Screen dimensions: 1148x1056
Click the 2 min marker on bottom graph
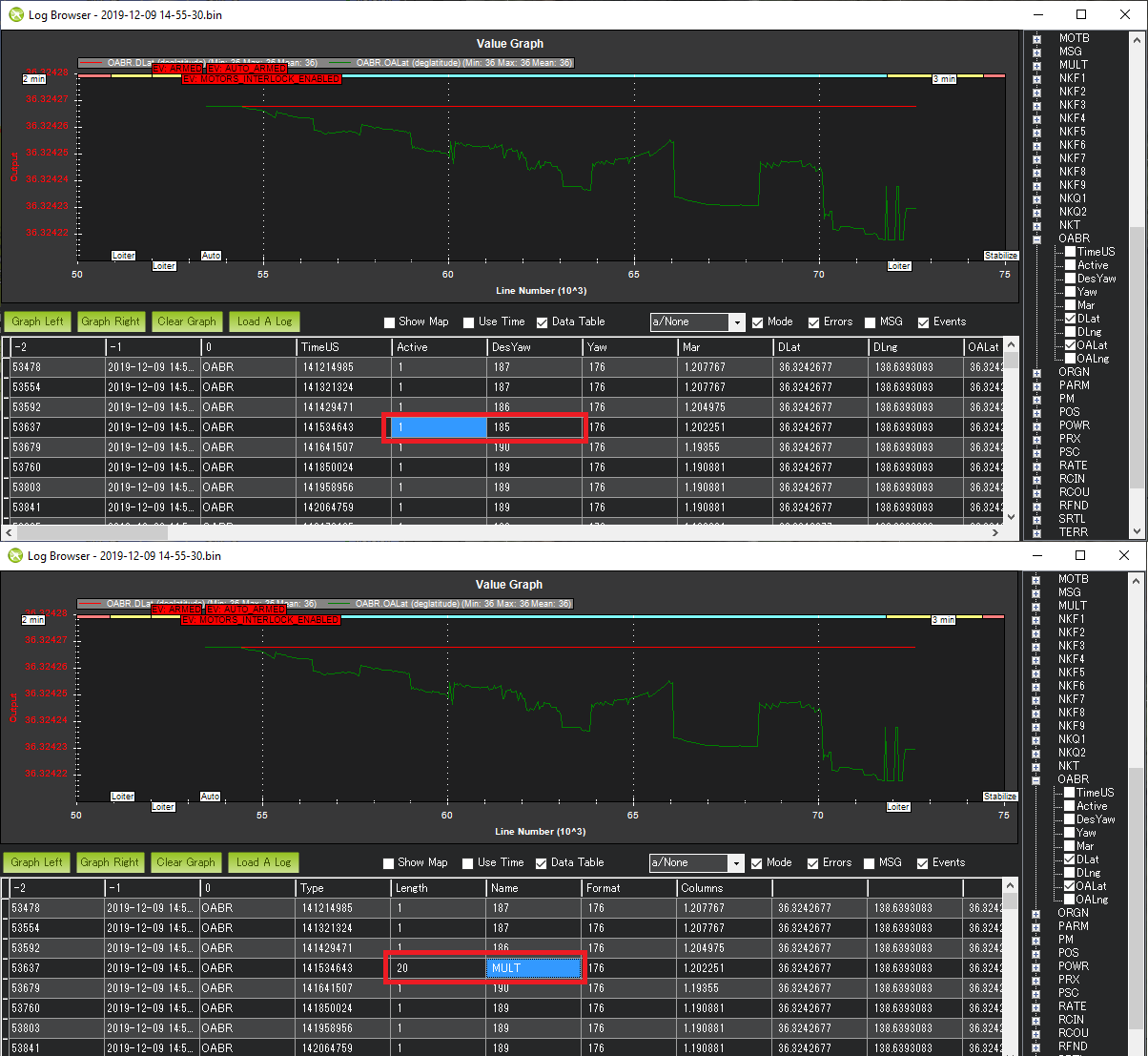[33, 620]
